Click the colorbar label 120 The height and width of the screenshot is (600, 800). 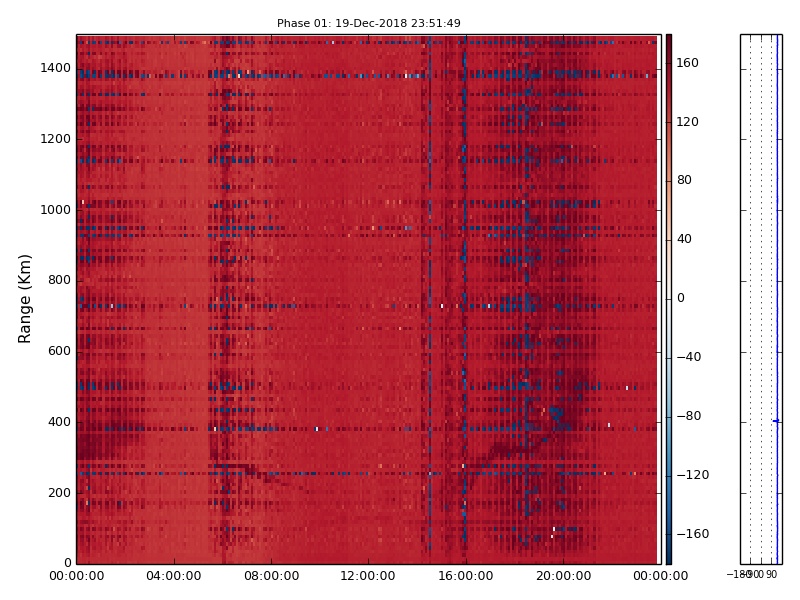tap(687, 121)
